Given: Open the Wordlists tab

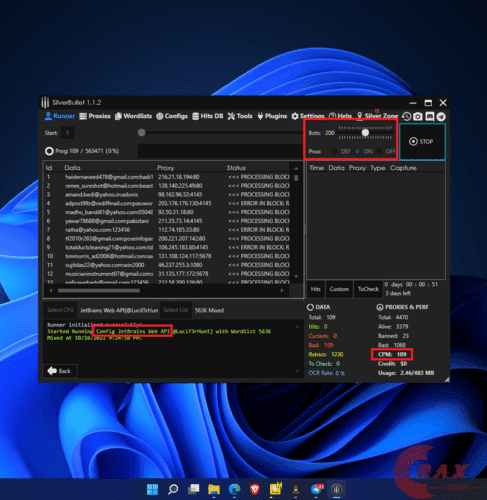Looking at the screenshot, I should (x=133, y=116).
